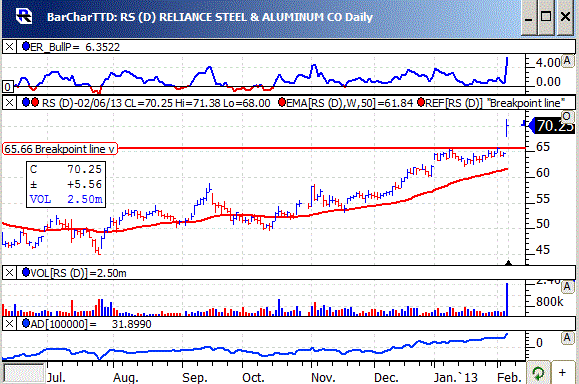The width and height of the screenshot is (579, 384).
Task: Toggle auto-scale A on AD pane
Action: point(567,337)
